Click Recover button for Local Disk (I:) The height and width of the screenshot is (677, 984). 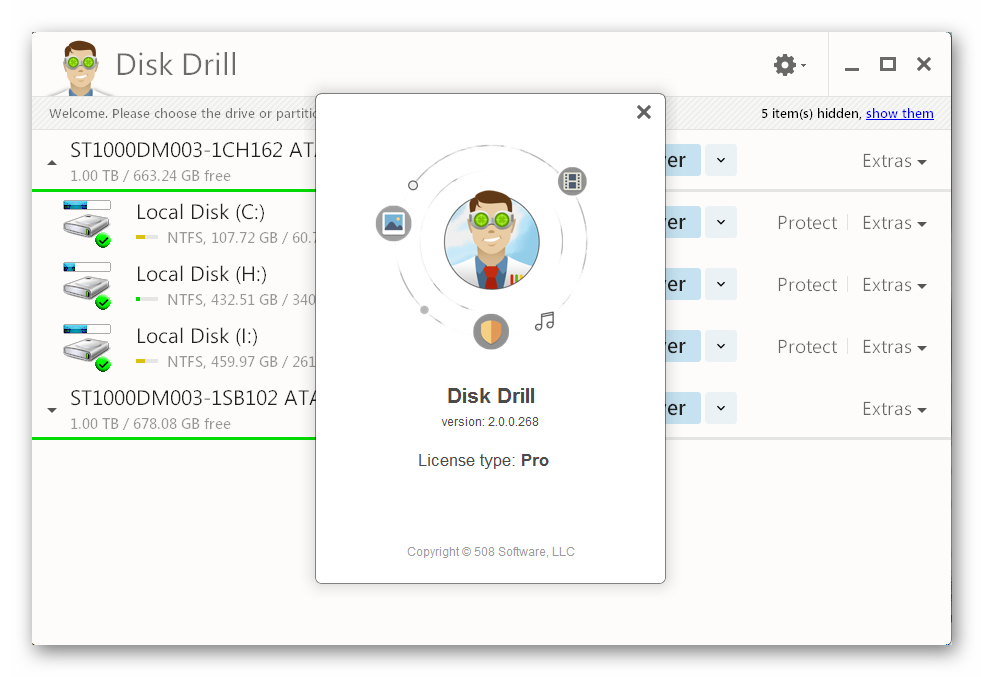(x=683, y=346)
